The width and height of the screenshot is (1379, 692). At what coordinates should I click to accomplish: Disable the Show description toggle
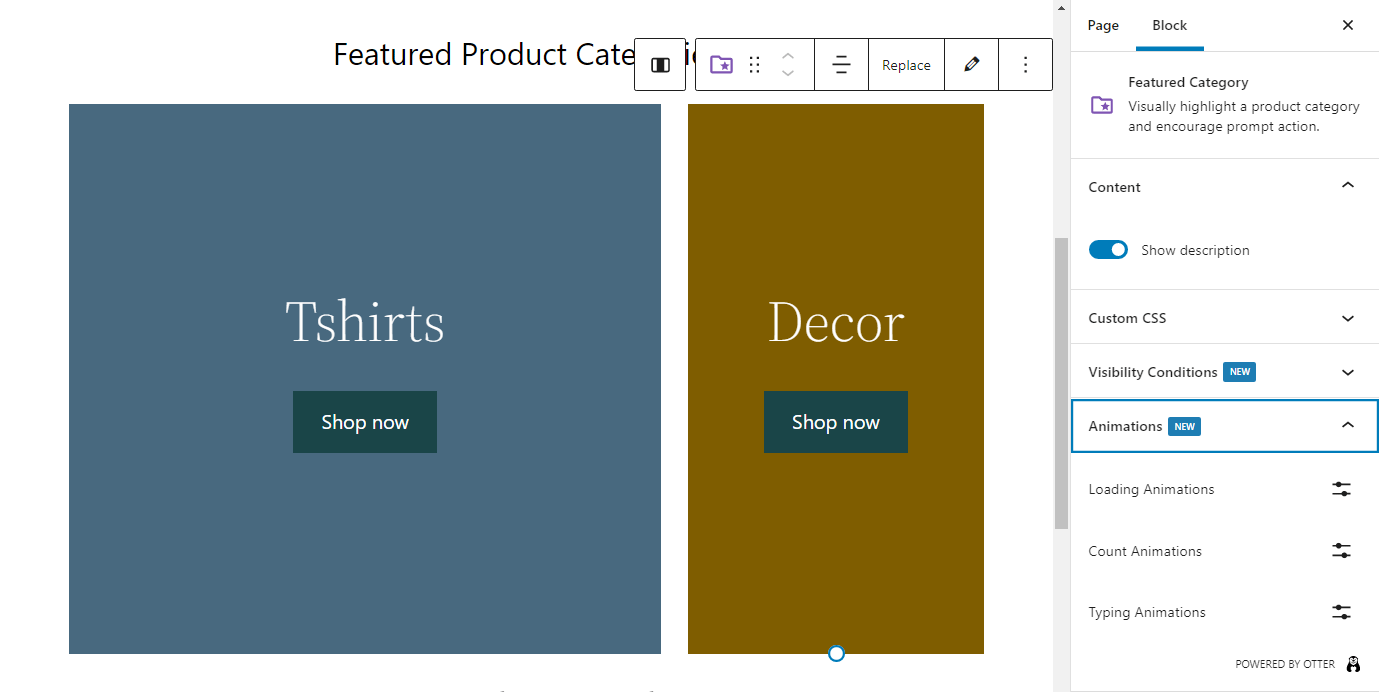1108,249
